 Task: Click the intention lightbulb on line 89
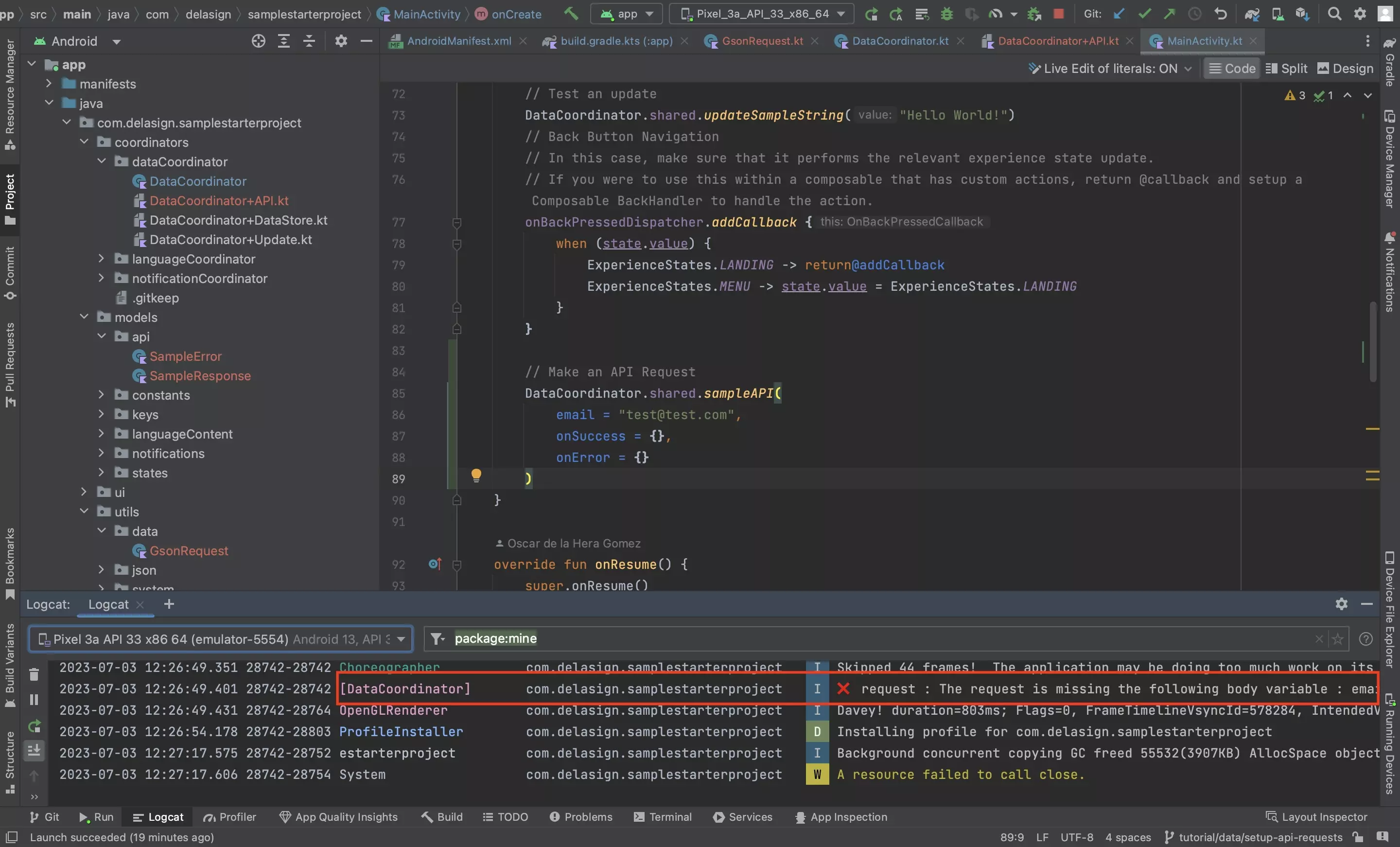(x=476, y=475)
